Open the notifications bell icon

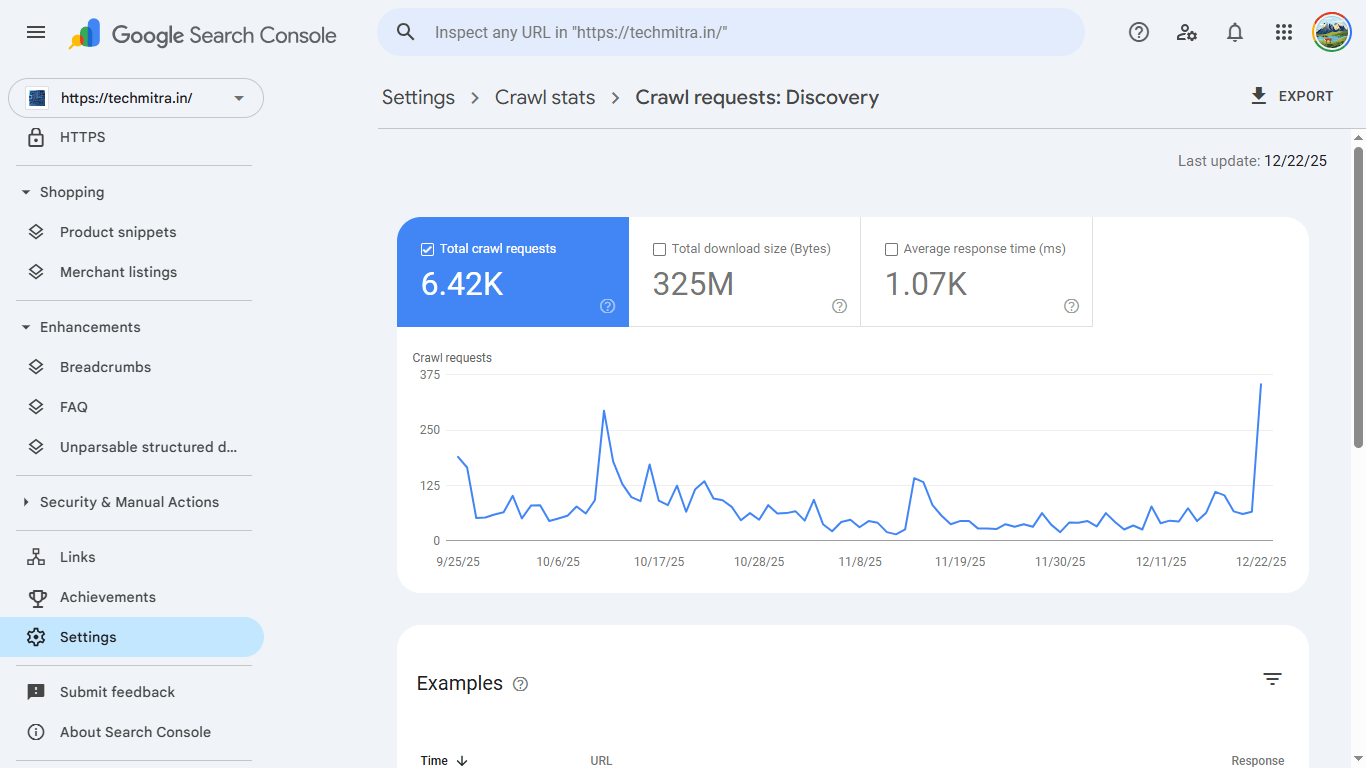[x=1235, y=32]
